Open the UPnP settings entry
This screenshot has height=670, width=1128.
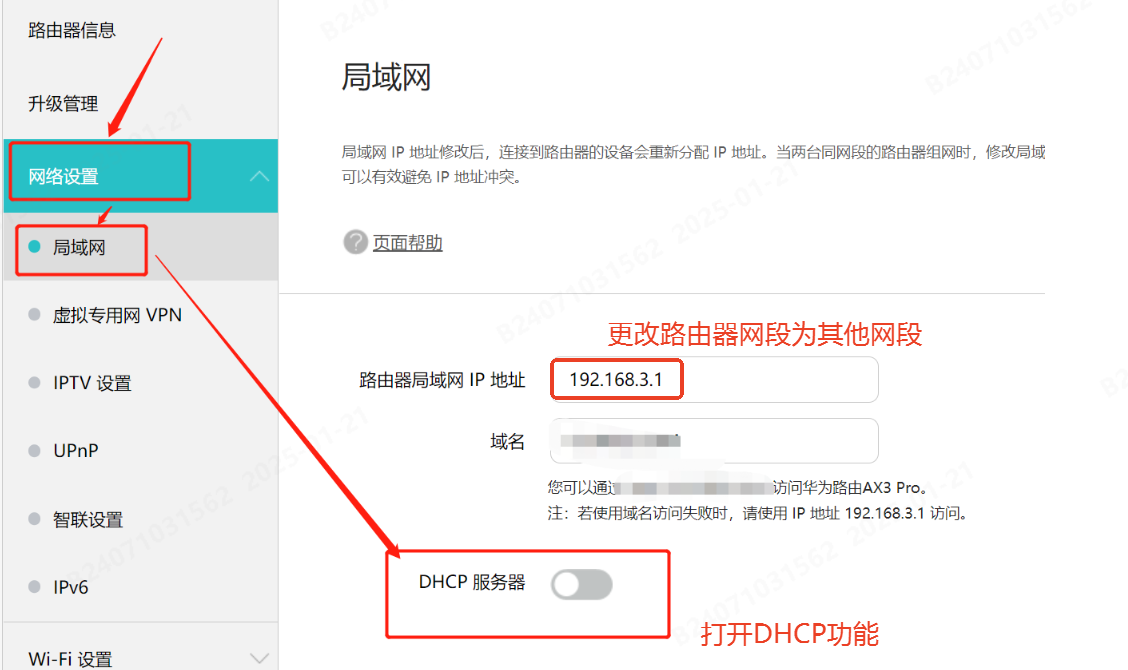click(x=76, y=451)
